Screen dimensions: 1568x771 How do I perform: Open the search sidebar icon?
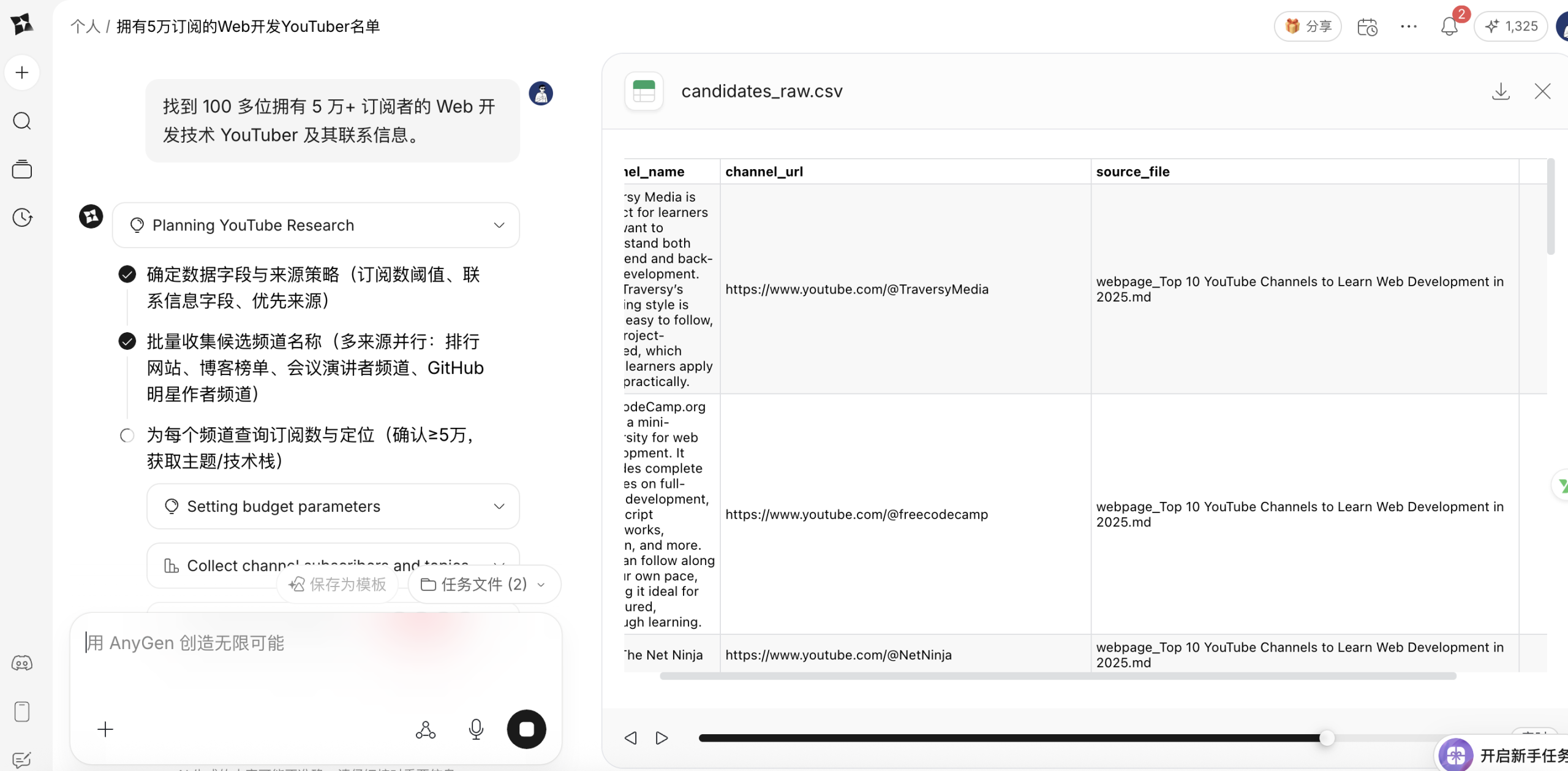pyautogui.click(x=23, y=121)
